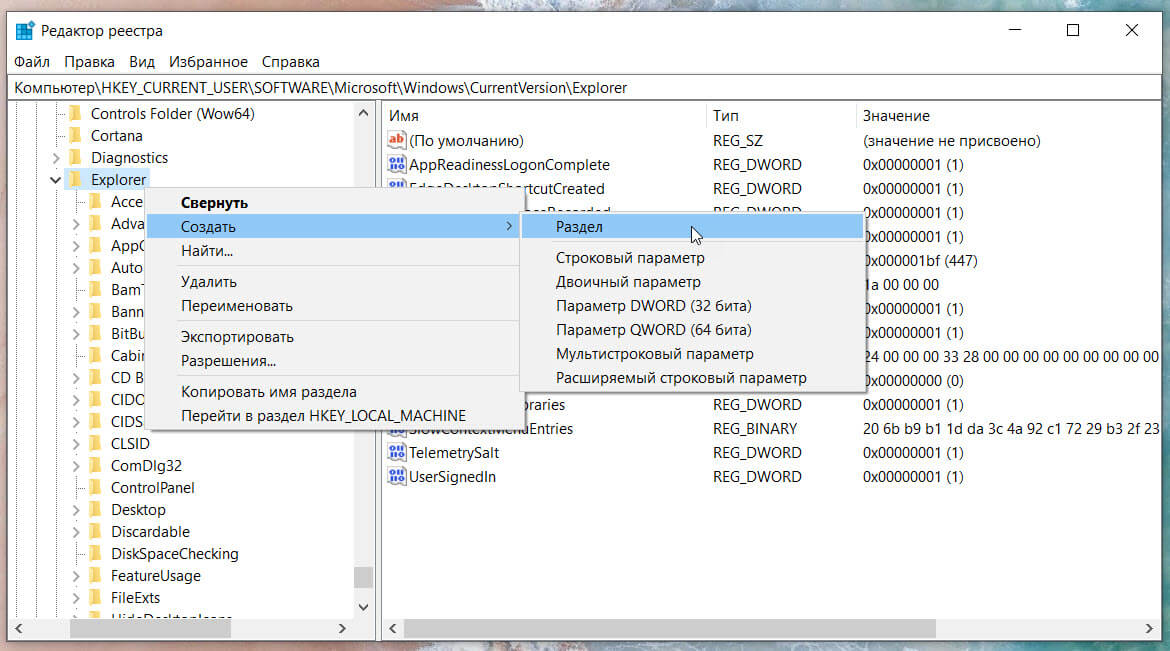Choose Двоичный параметр
The height and width of the screenshot is (651, 1170).
pos(692,281)
